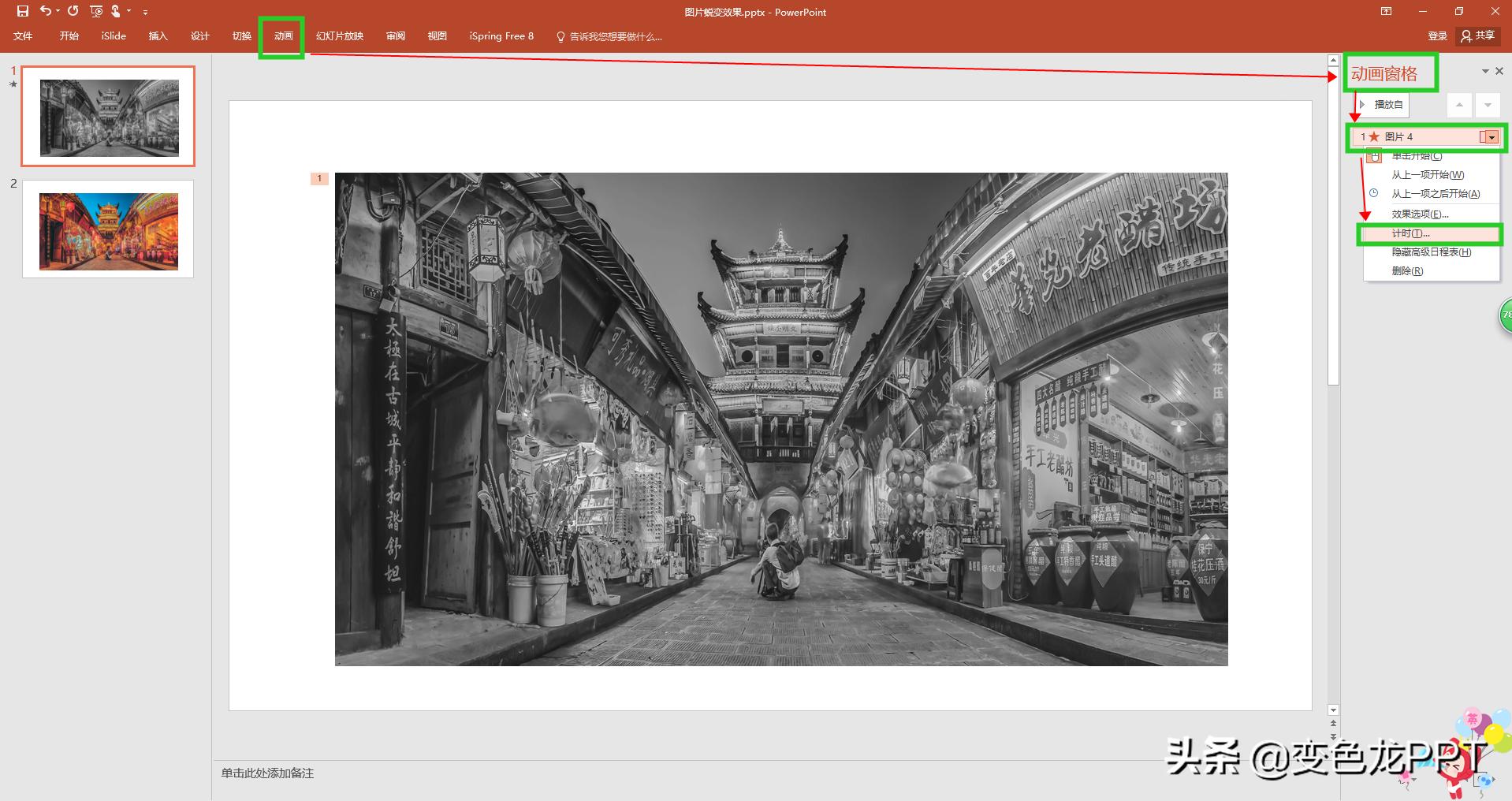Select slide 2 thumbnail in slide panel
Image resolution: width=1512 pixels, height=801 pixels.
point(107,229)
